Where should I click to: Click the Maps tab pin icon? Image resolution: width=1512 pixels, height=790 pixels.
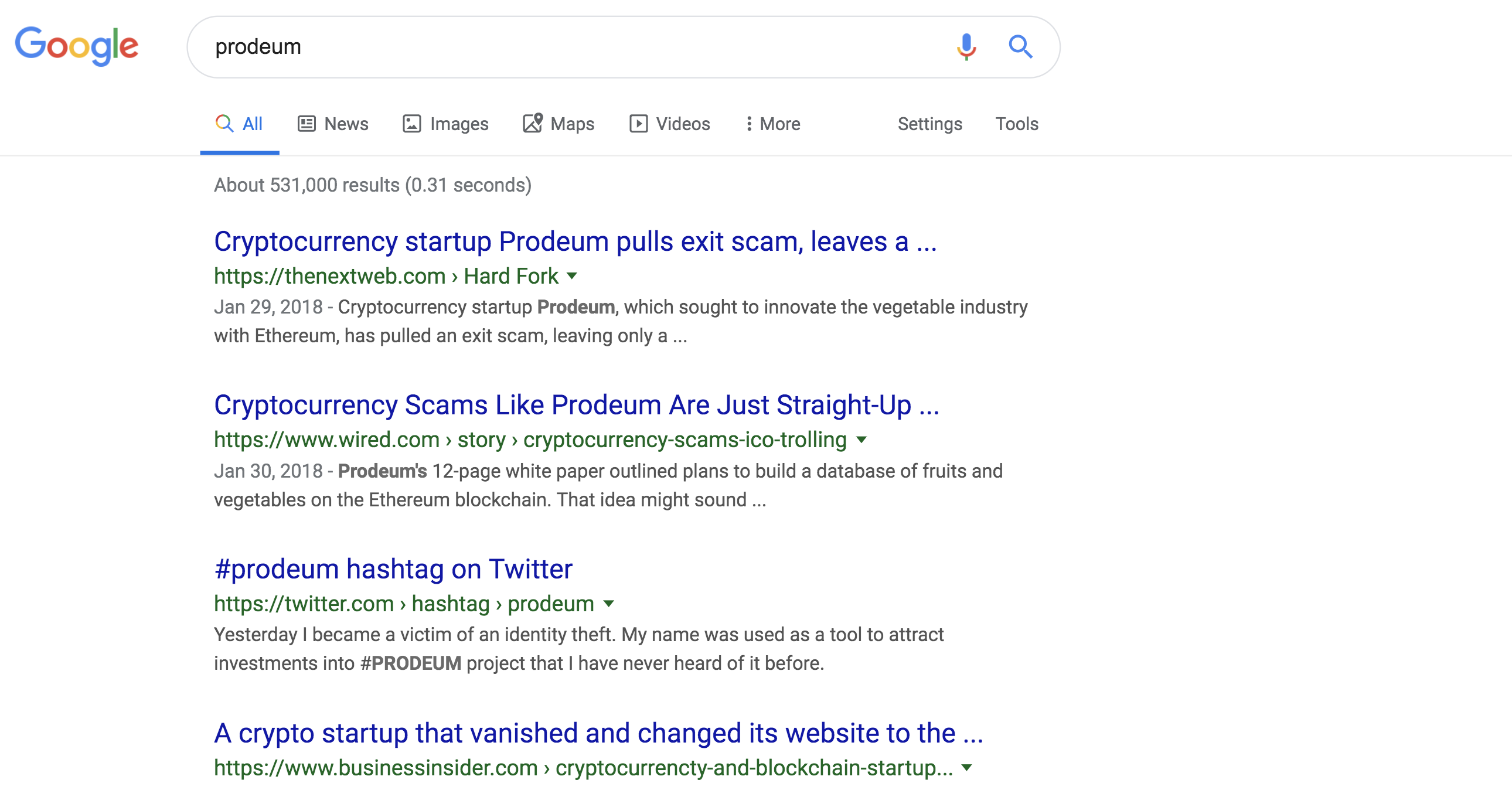pos(532,122)
